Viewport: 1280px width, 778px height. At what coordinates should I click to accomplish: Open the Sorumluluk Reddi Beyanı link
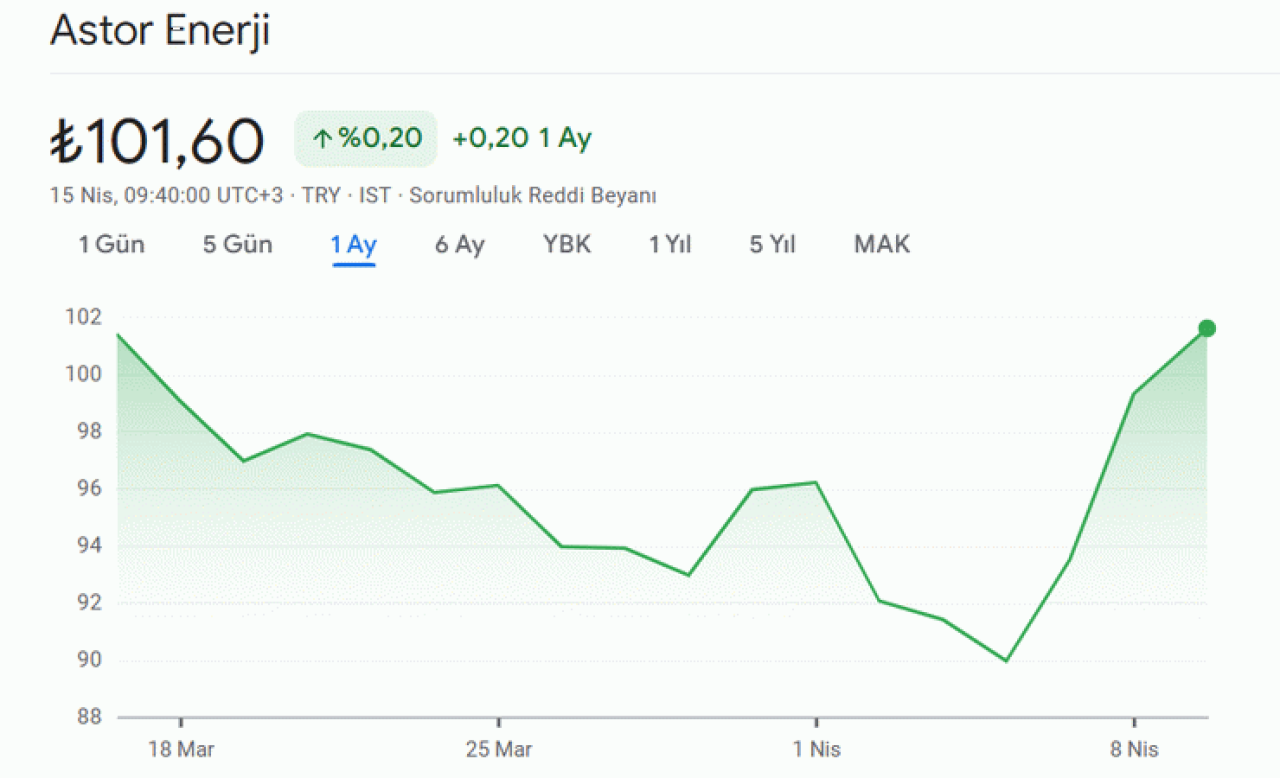click(x=533, y=195)
